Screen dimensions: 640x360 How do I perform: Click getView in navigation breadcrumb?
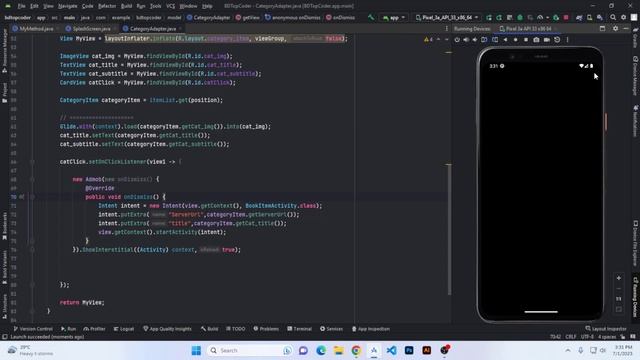[x=247, y=18]
